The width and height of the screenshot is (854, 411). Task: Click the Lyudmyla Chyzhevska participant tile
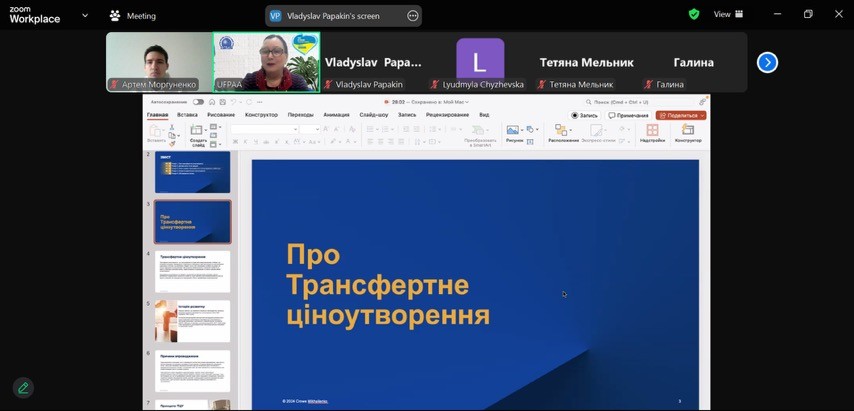pyautogui.click(x=479, y=62)
